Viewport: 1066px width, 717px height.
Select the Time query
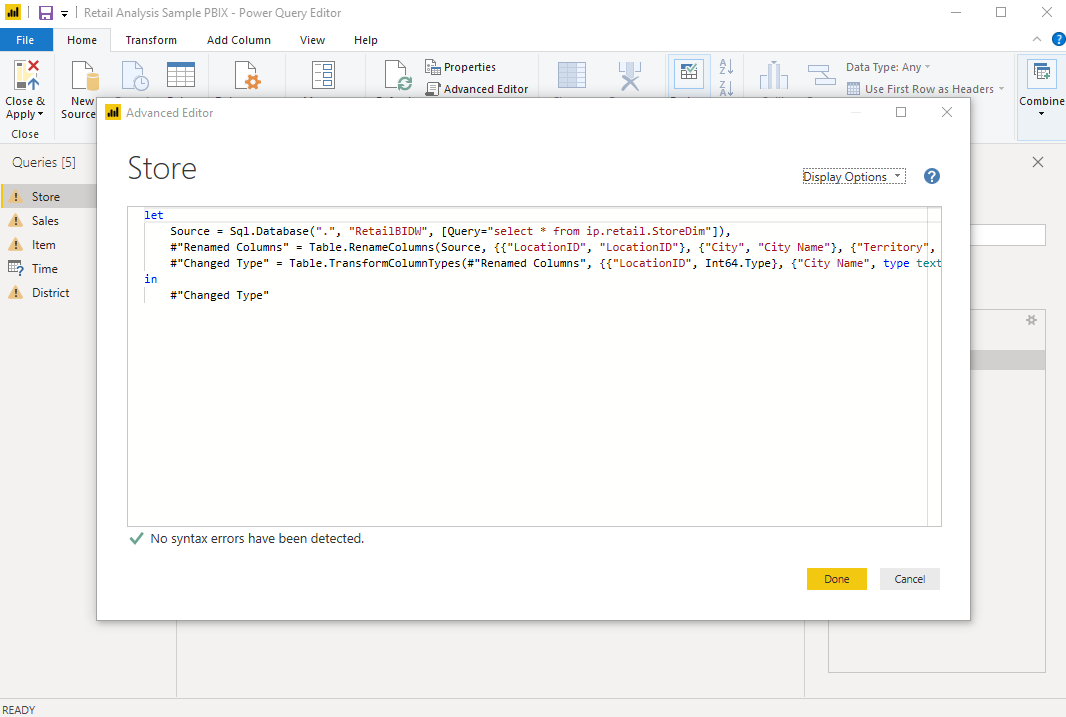coord(48,268)
